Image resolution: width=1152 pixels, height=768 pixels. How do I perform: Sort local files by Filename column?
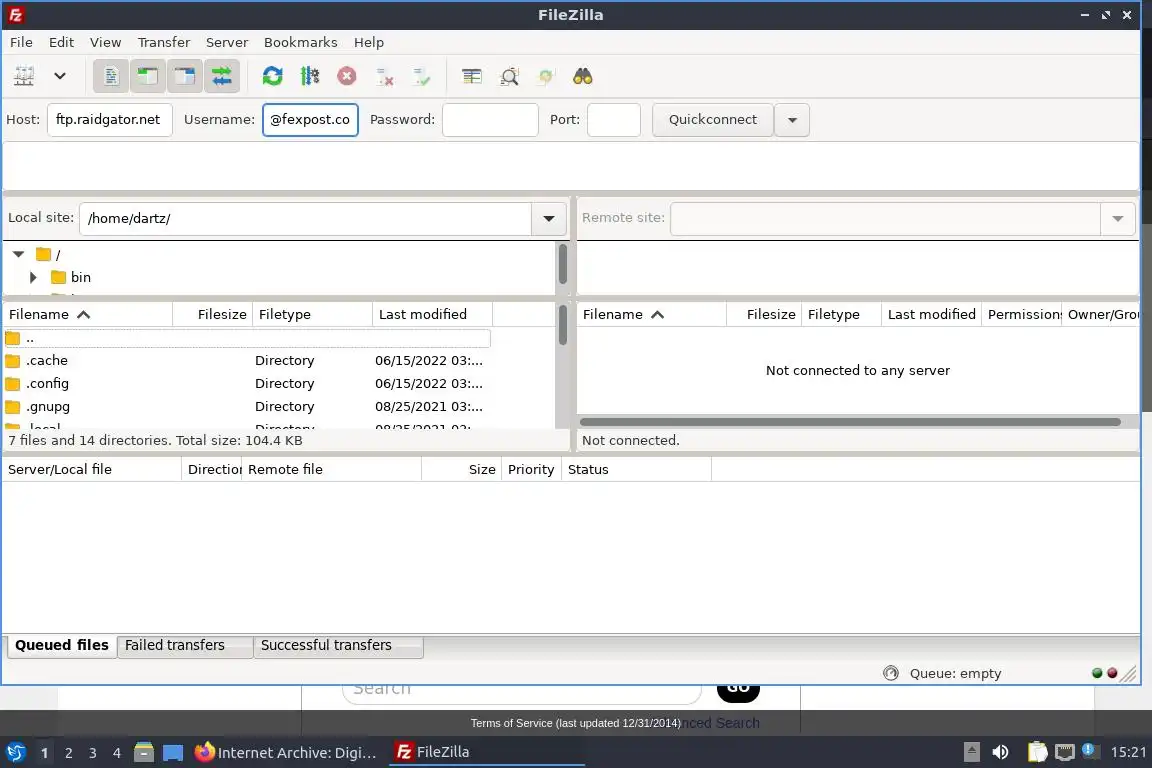click(x=87, y=315)
